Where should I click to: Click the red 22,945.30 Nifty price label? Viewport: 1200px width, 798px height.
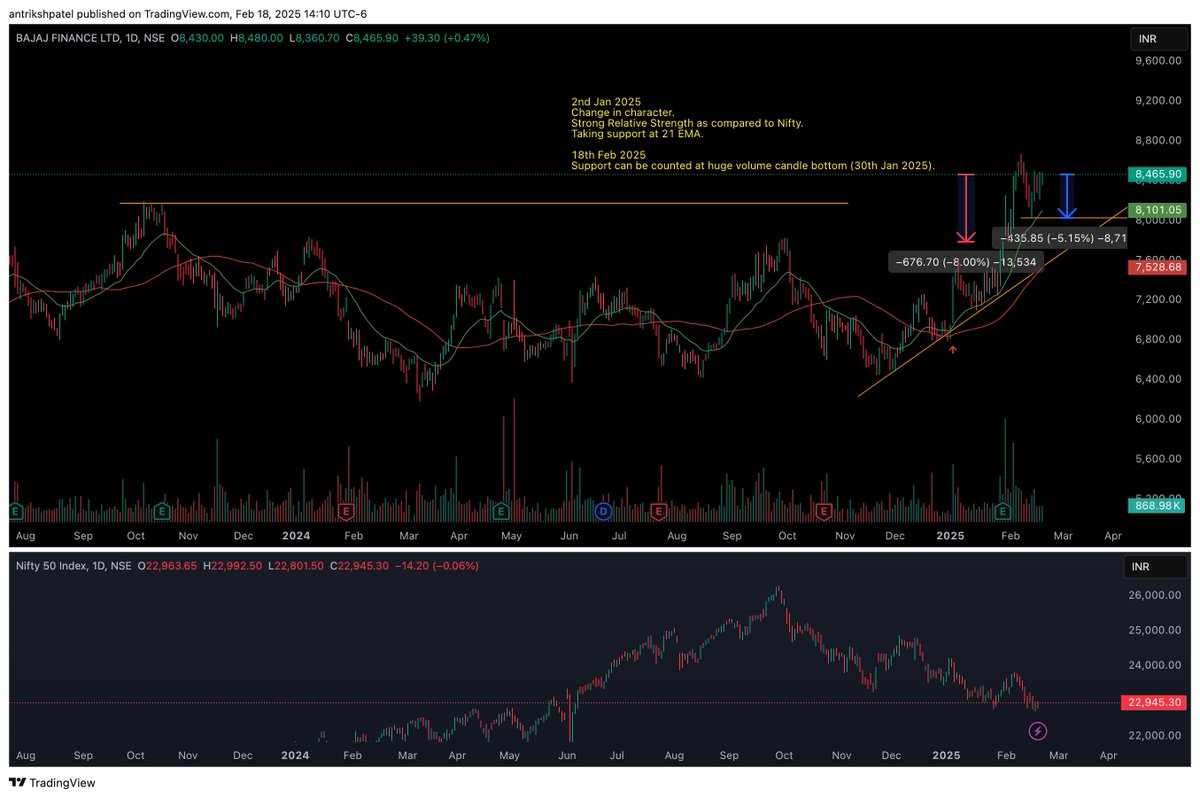click(x=1155, y=702)
